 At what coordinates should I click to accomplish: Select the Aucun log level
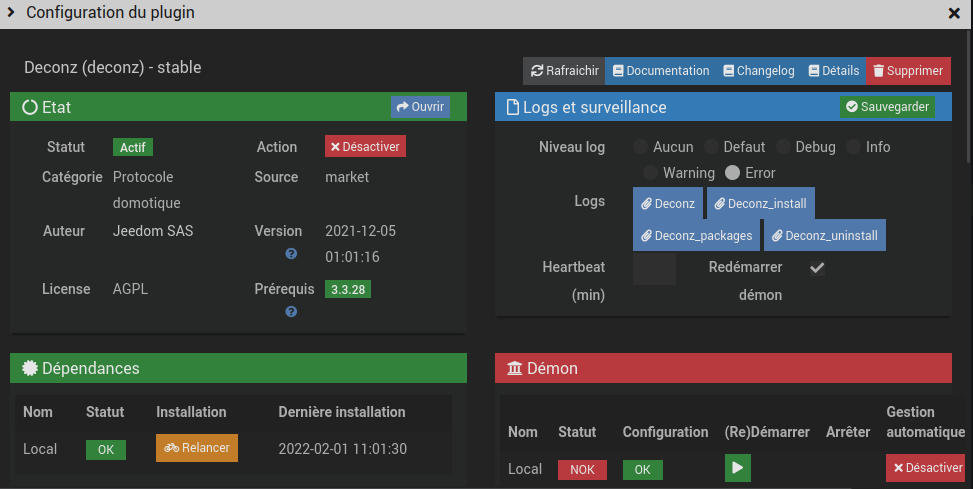tap(640, 147)
